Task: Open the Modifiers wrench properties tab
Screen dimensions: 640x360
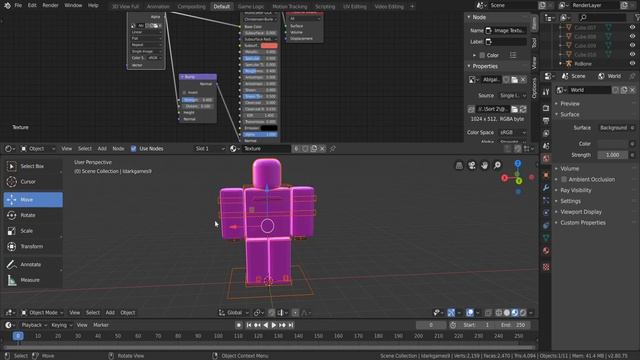Action: [x=546, y=188]
